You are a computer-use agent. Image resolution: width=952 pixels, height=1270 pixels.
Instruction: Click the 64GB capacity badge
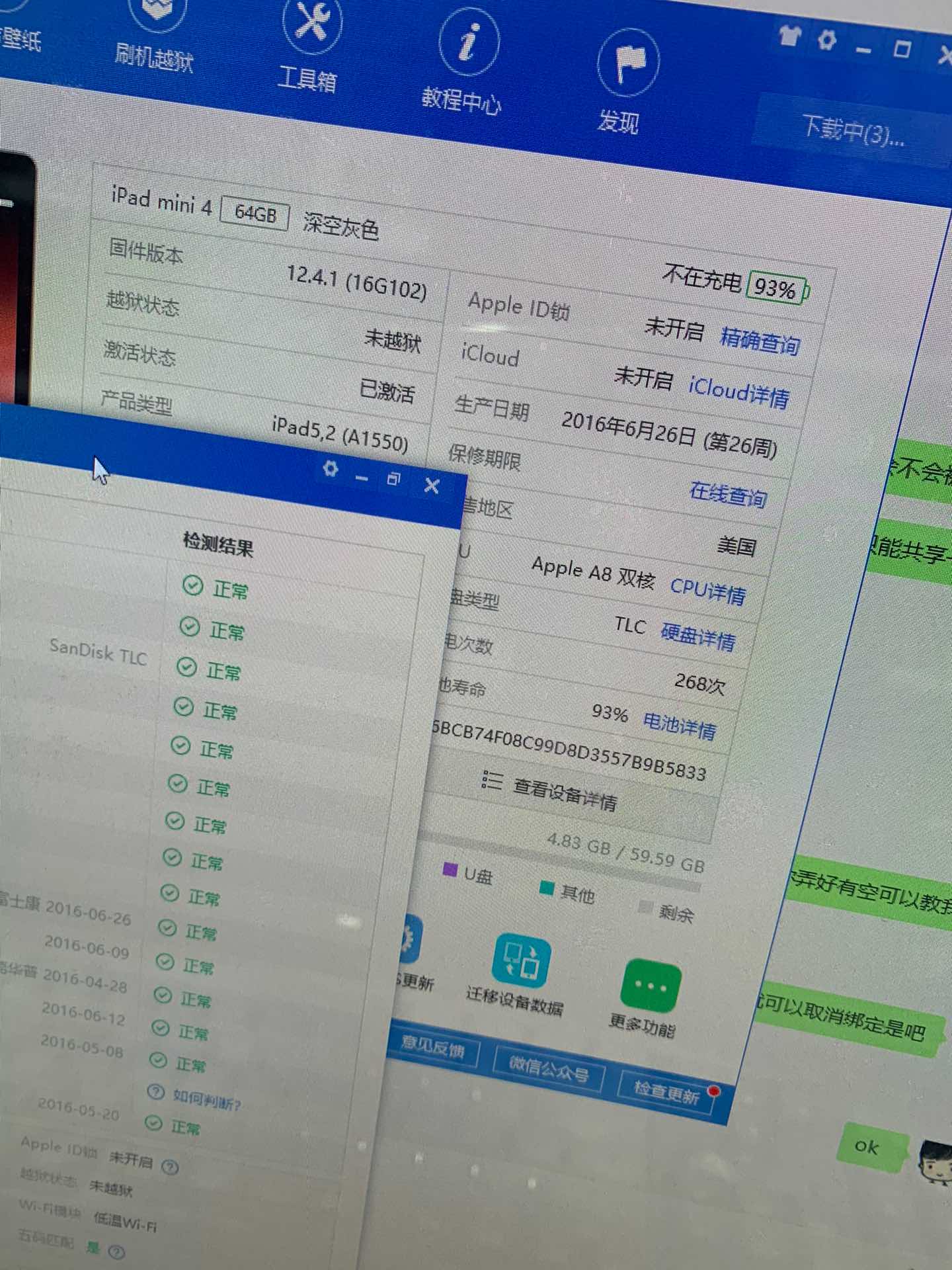[x=255, y=214]
